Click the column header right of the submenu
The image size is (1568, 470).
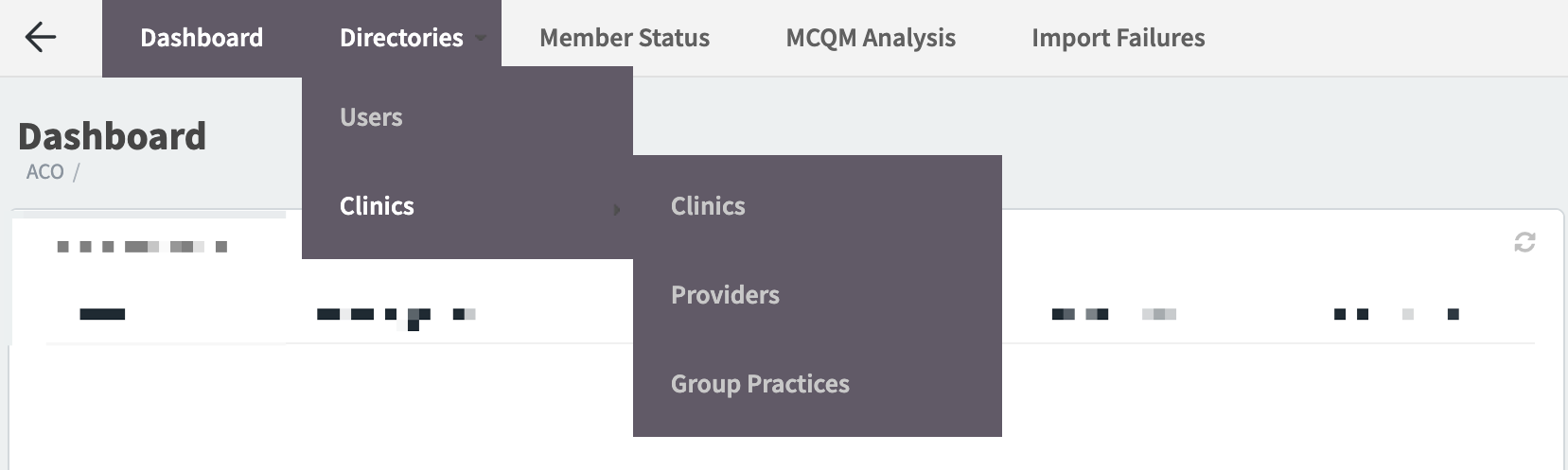[1114, 314]
